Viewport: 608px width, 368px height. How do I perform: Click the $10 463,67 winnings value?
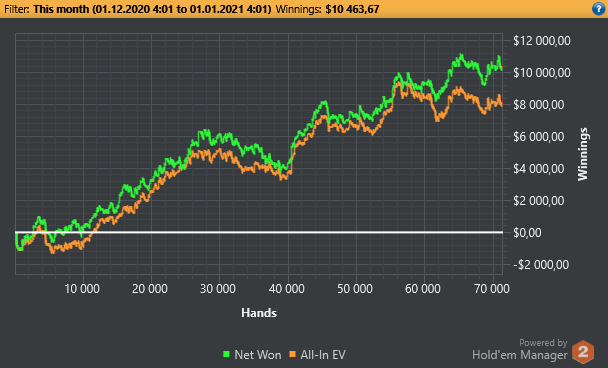point(352,9)
